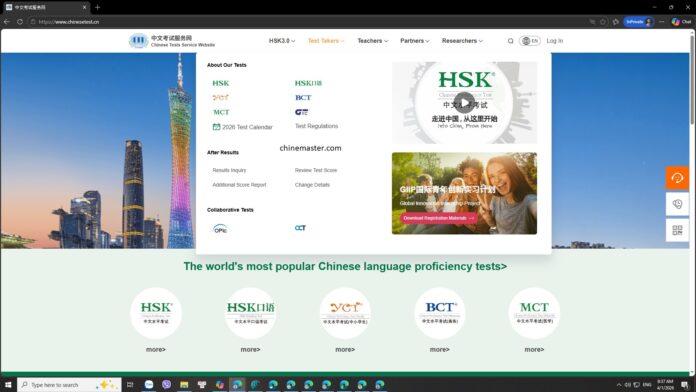This screenshot has height=392, width=696.
Task: Click more> under the YCT logo
Action: (345, 350)
